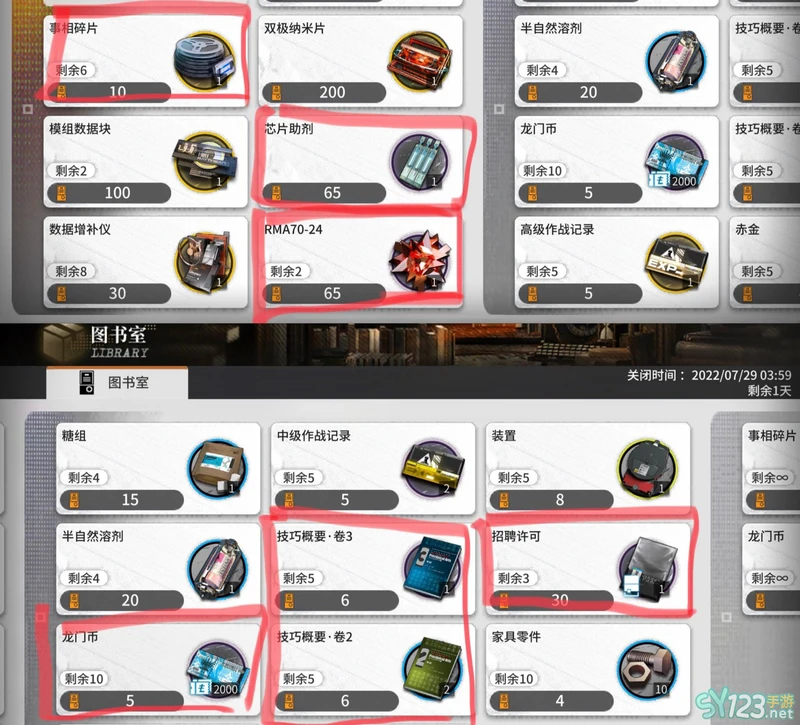Select the 龙门币 card in 图书室 section
This screenshot has width=800, height=725.
click(158, 669)
